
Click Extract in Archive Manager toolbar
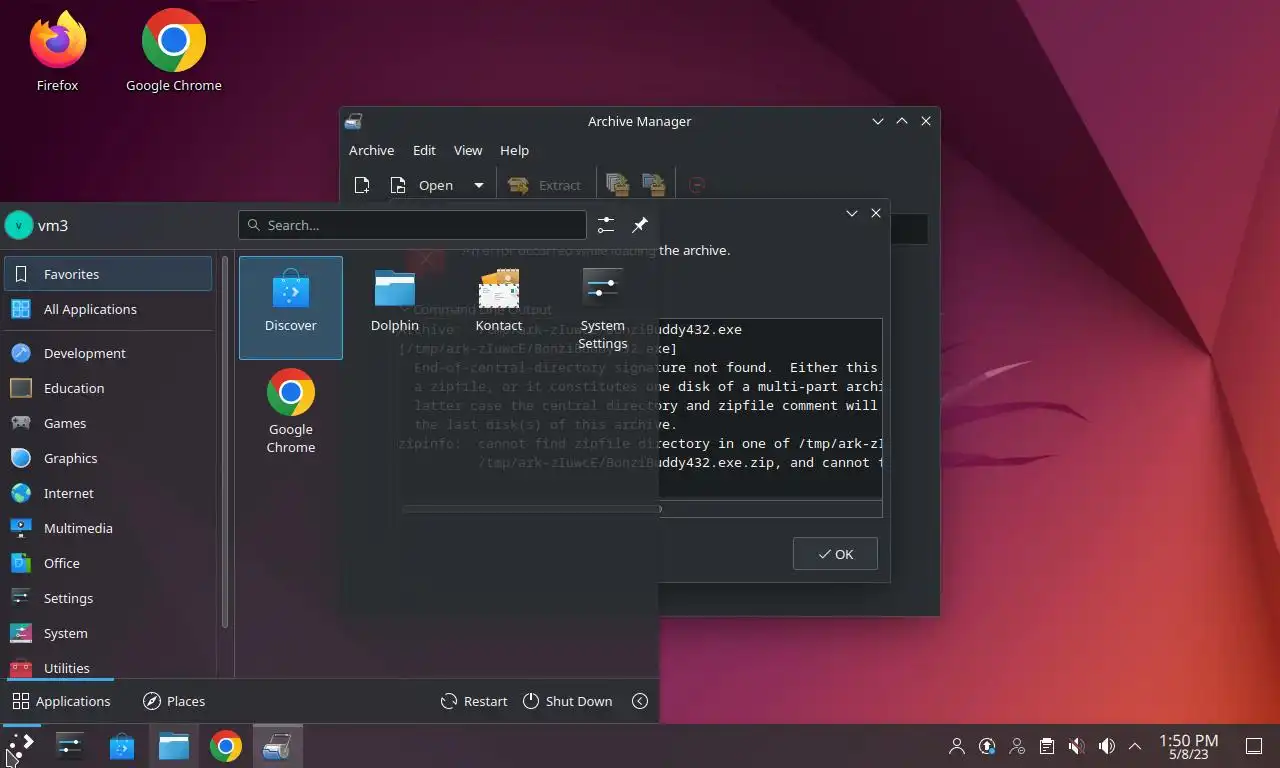click(544, 185)
